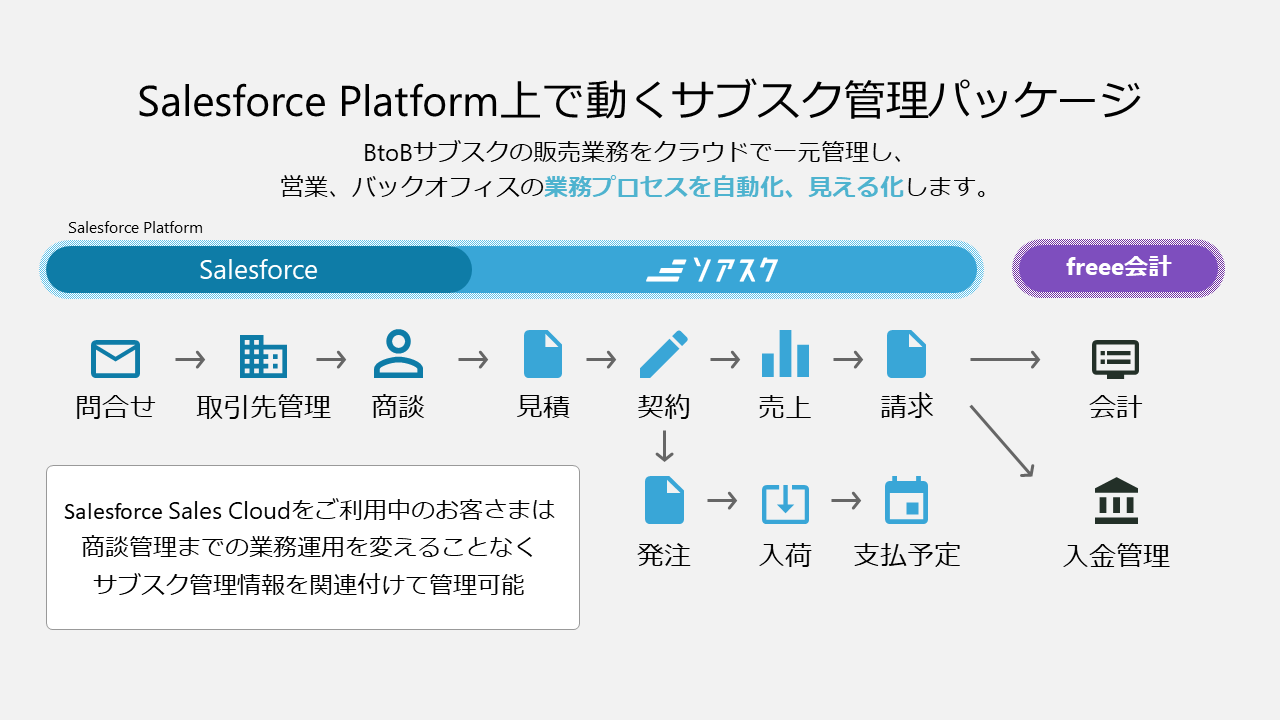This screenshot has height=720, width=1280.
Task: Click the Salesforce pill button
Action: click(x=260, y=268)
